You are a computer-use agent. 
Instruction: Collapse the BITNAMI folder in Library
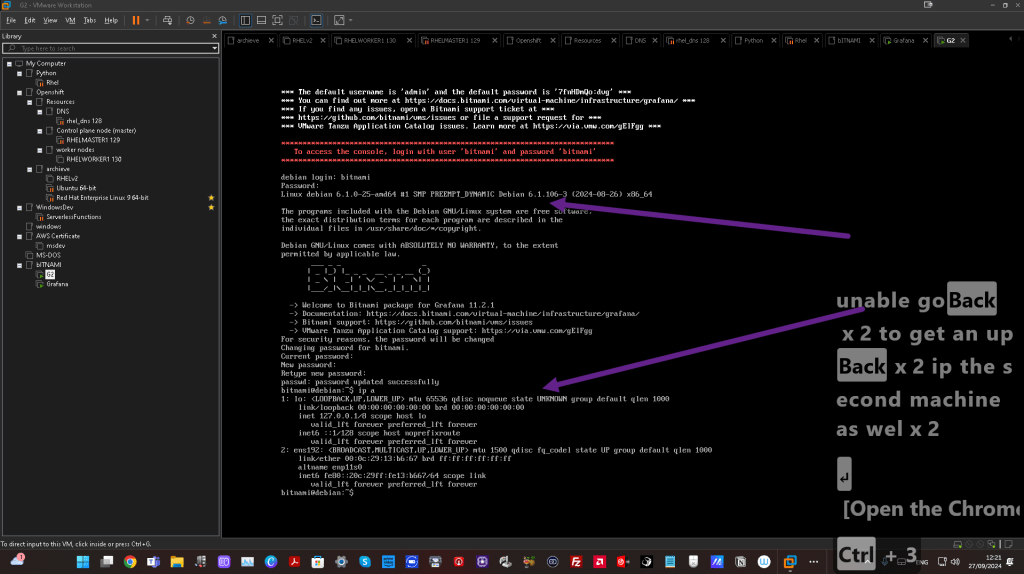click(x=20, y=265)
